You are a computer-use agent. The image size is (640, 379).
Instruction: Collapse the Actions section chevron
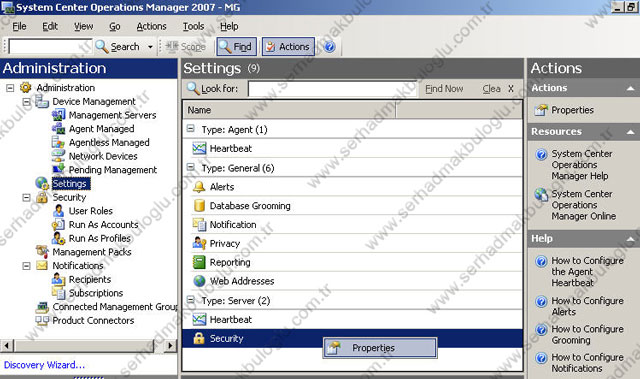(630, 88)
